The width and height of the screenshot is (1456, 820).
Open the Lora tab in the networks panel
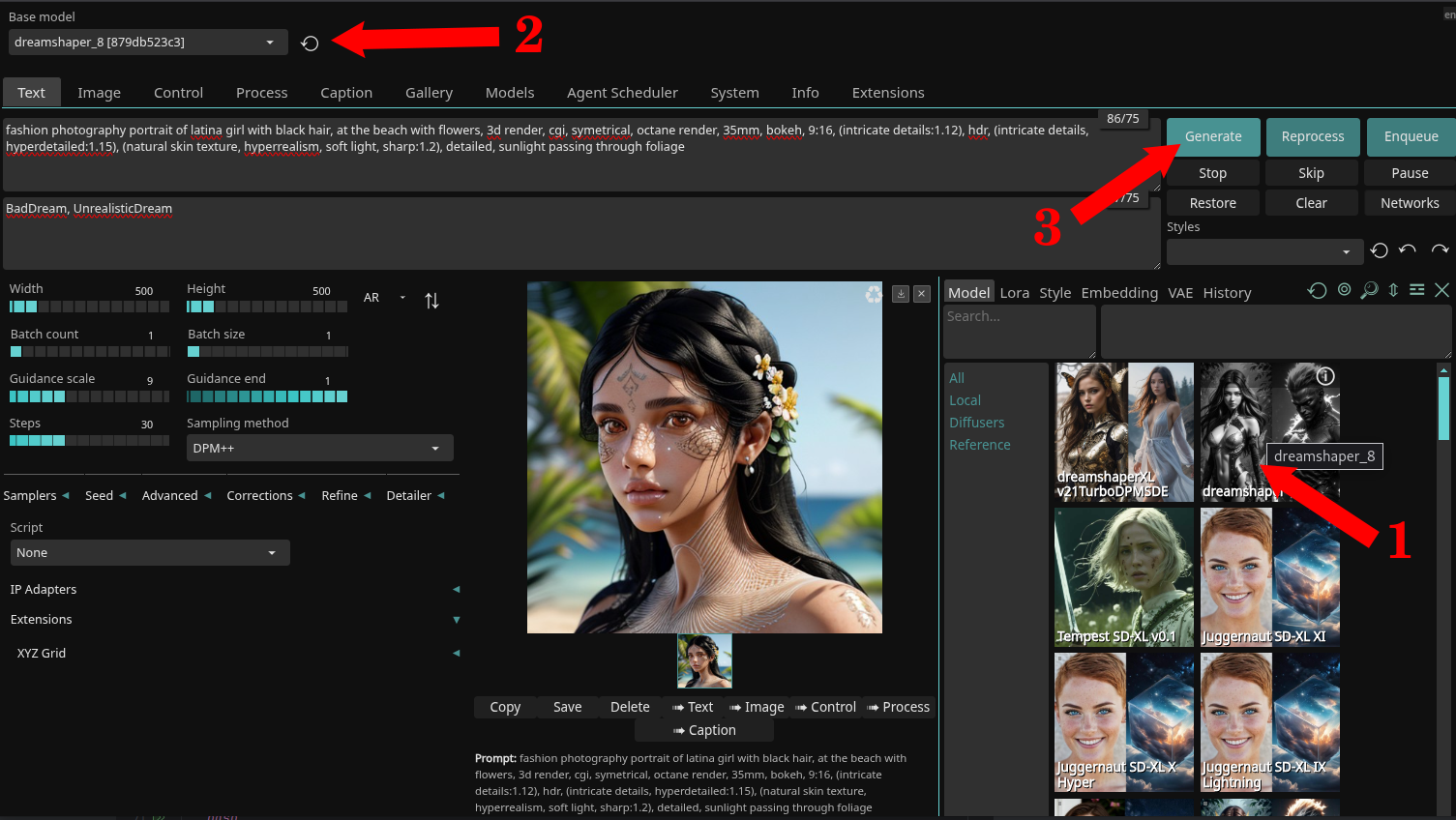(x=1015, y=292)
